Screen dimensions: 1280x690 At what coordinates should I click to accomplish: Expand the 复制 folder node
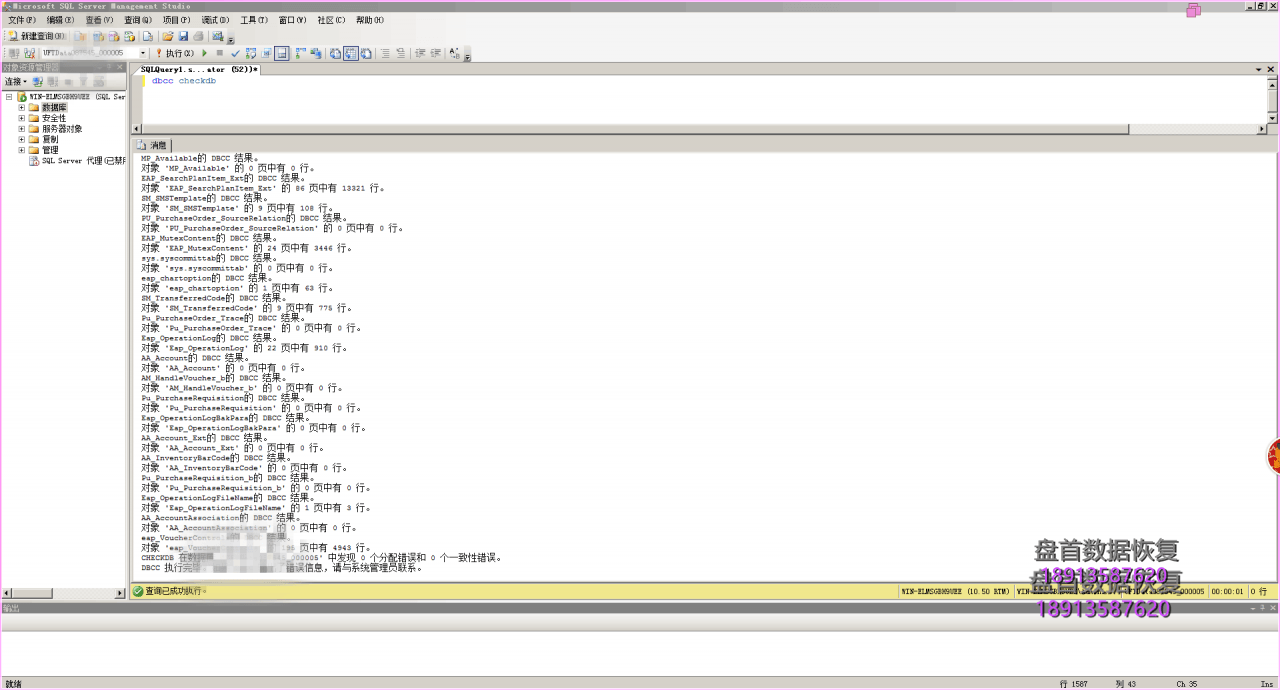pos(21,139)
